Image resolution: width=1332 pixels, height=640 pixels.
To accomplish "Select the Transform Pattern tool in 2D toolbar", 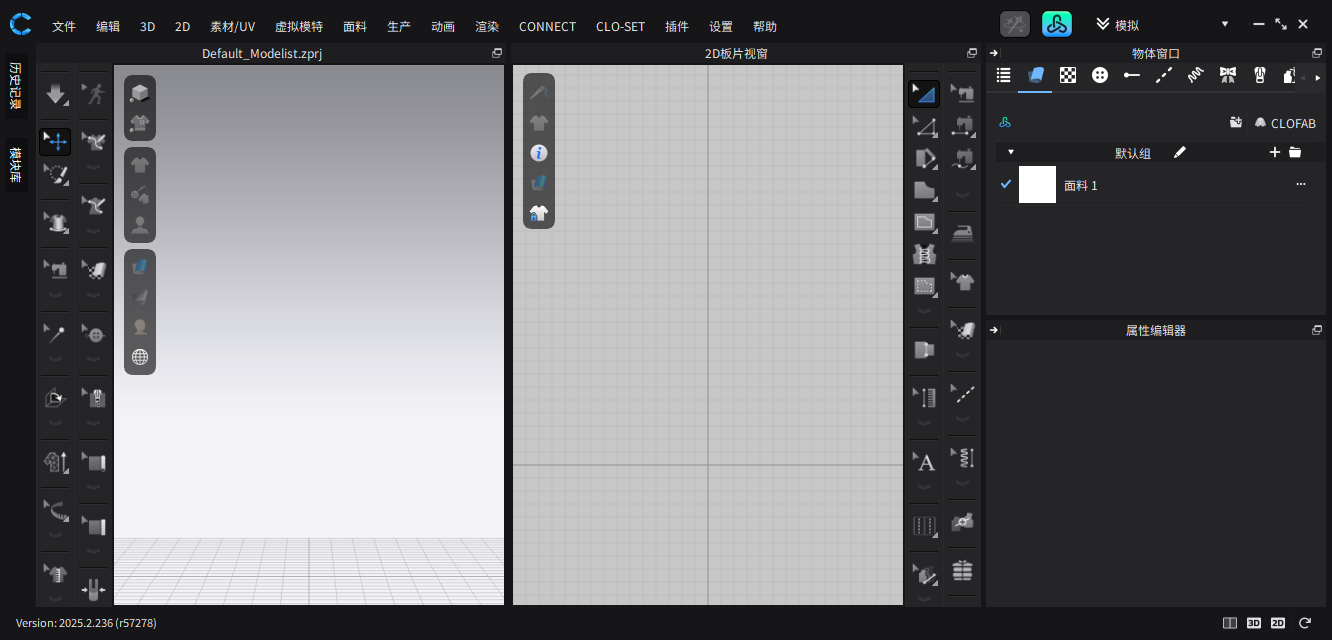I will pyautogui.click(x=924, y=94).
